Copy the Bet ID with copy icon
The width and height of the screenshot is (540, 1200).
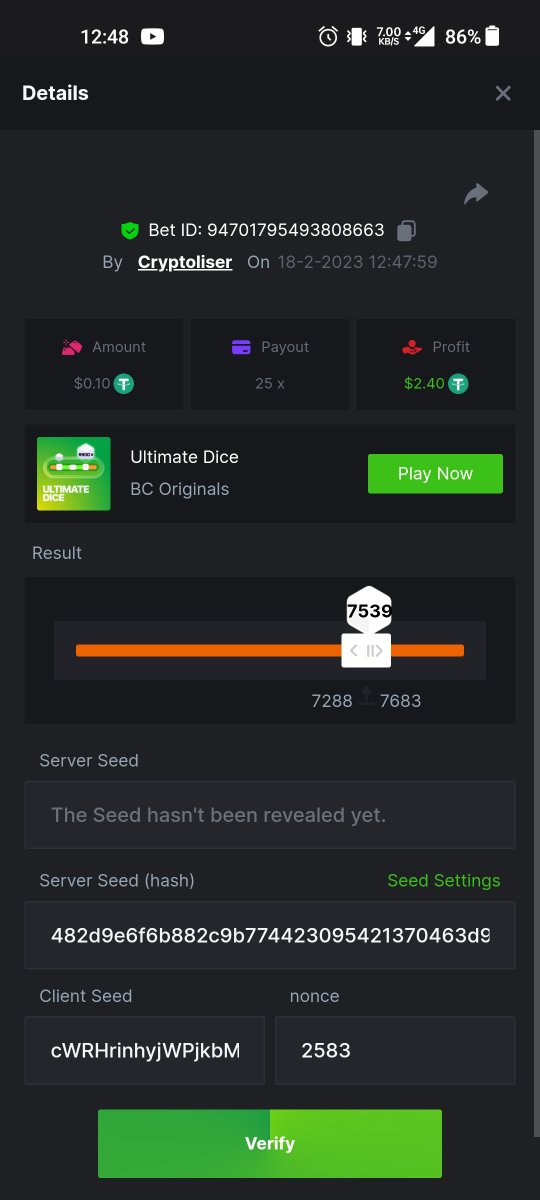pos(405,231)
